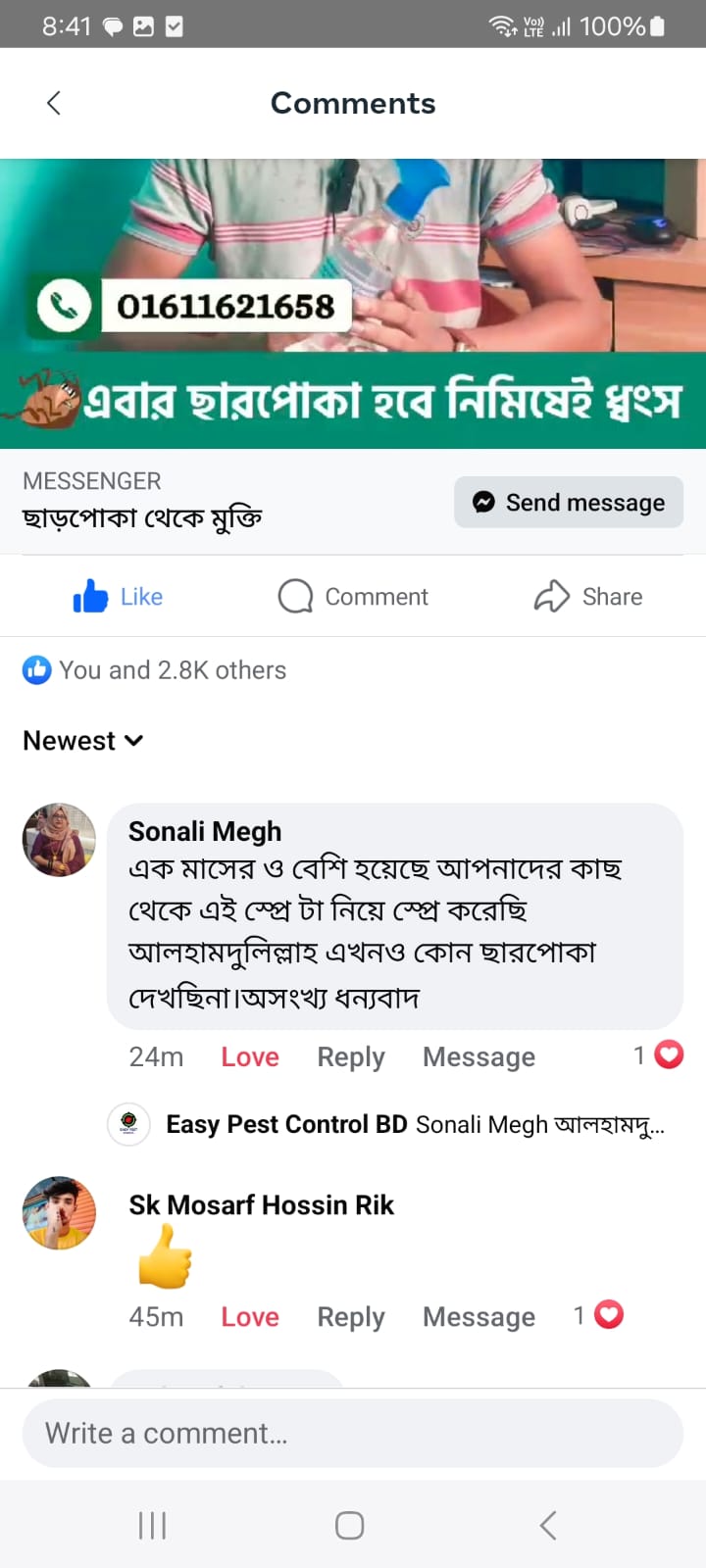The width and height of the screenshot is (706, 1568).
Task: Tap the green phone call icon
Action: click(x=65, y=307)
